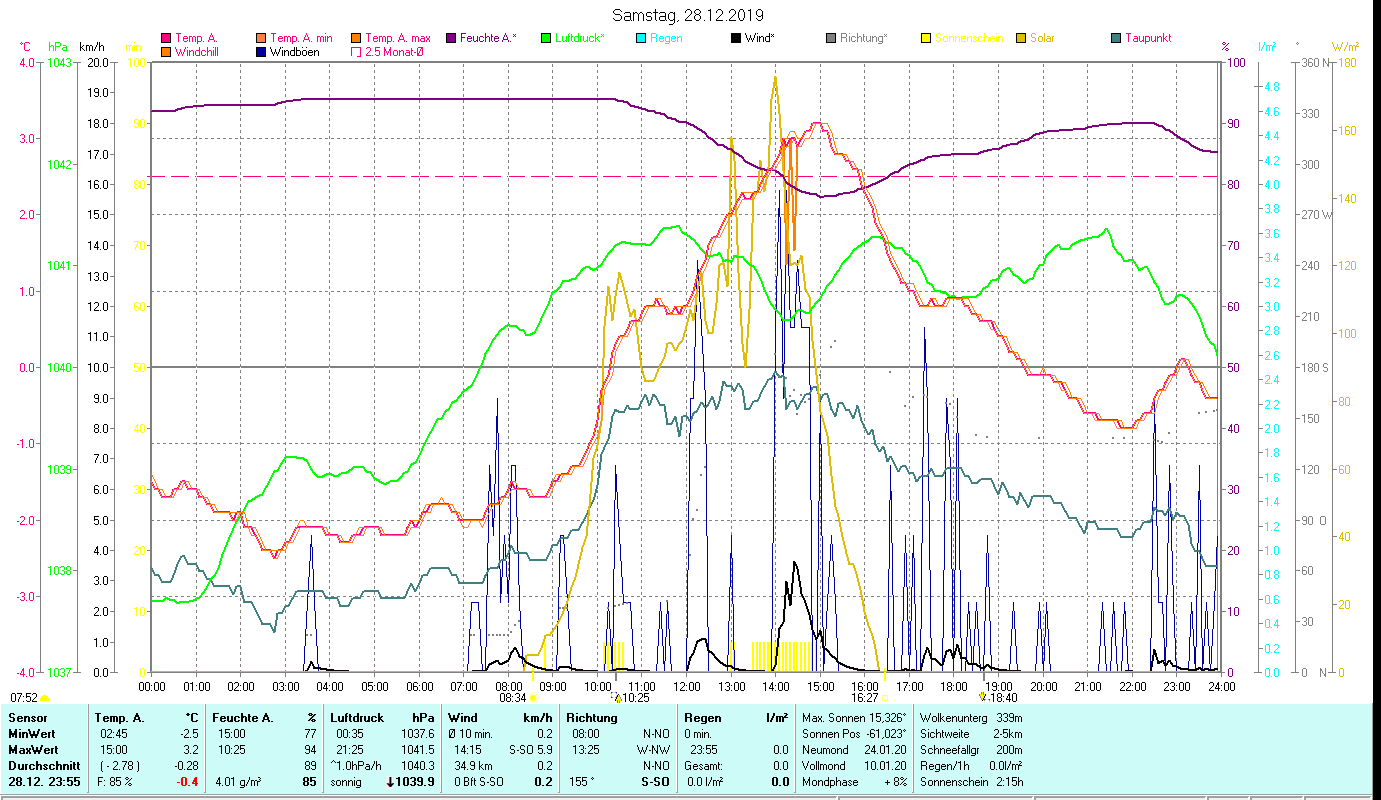This screenshot has height=800, width=1381.
Task: Click the Max. Sonnen 15,326° entry
Action: (x=854, y=717)
